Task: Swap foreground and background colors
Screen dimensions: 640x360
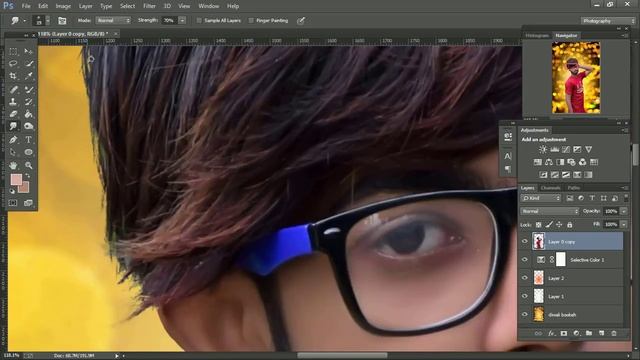Action: point(27,176)
